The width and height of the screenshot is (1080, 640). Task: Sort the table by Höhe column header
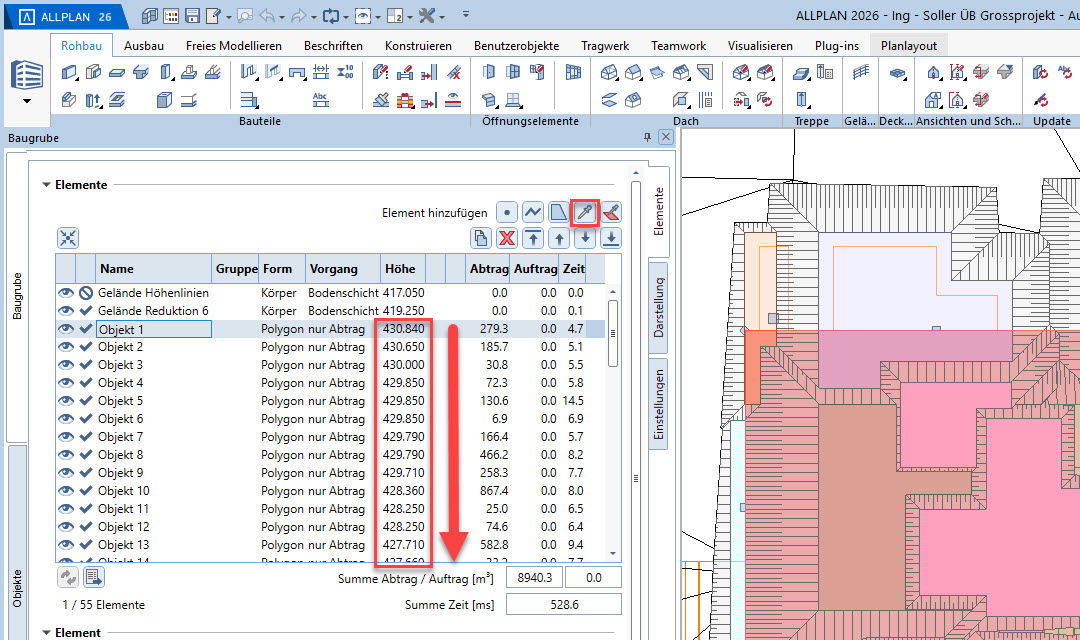click(x=399, y=269)
